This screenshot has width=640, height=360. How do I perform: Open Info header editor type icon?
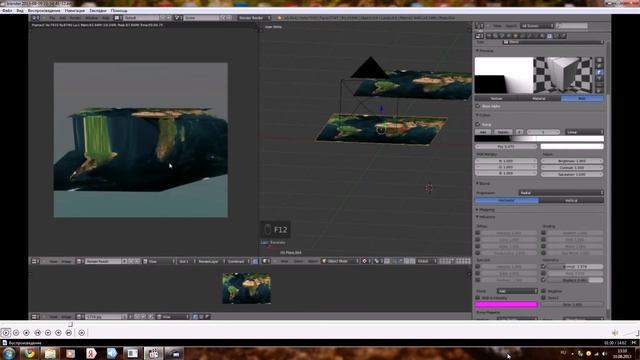(x=36, y=18)
